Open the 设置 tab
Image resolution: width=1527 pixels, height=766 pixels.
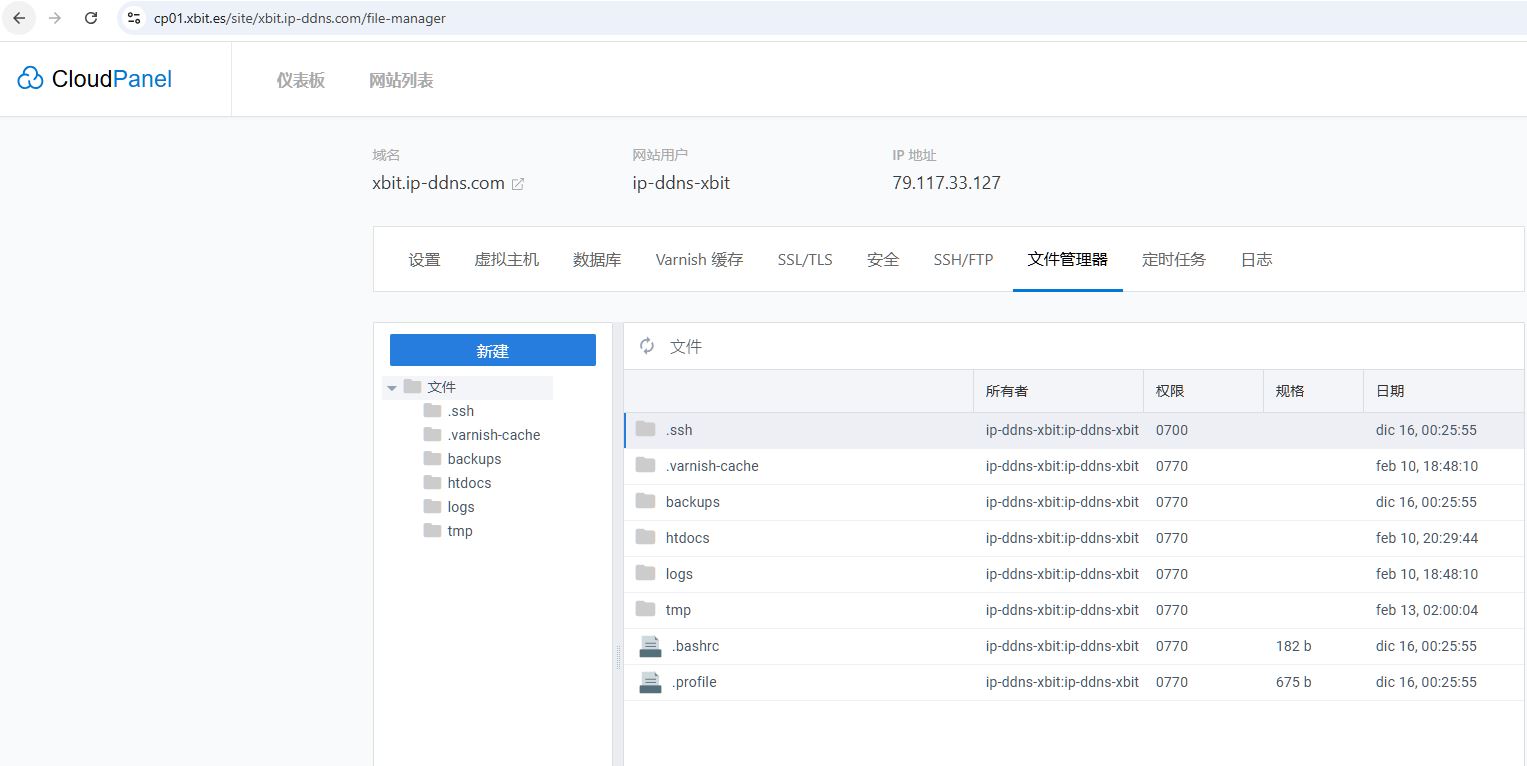(424, 259)
